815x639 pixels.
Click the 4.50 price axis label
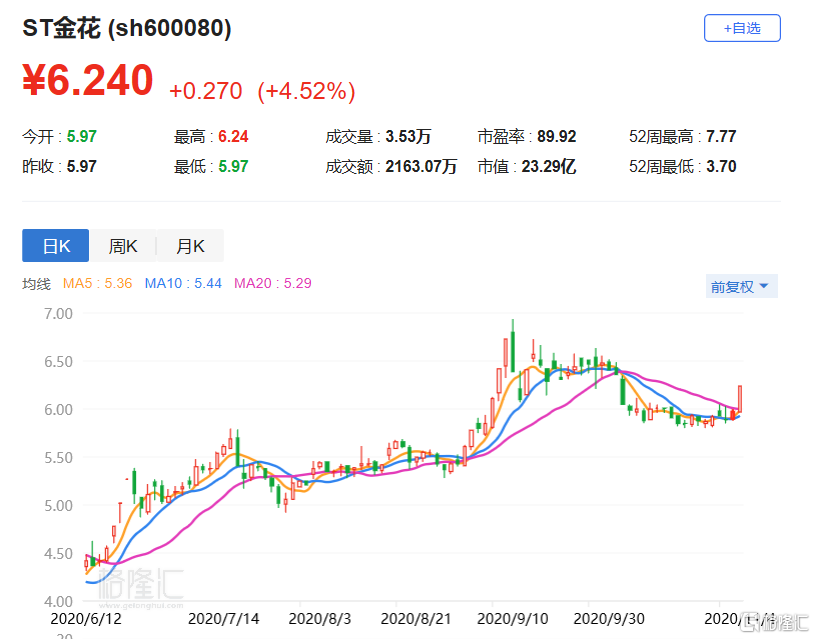pos(58,554)
